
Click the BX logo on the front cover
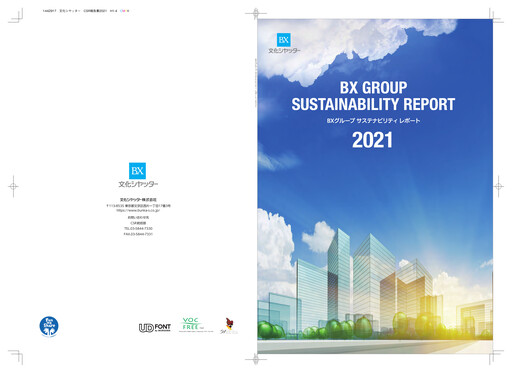pos(284,40)
